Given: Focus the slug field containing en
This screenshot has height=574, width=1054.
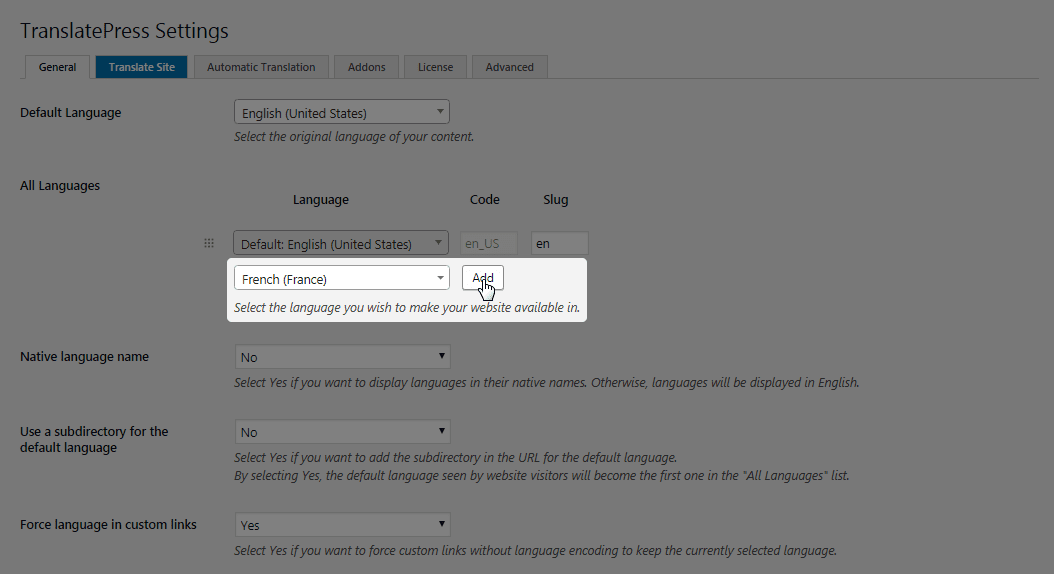Looking at the screenshot, I should [559, 244].
